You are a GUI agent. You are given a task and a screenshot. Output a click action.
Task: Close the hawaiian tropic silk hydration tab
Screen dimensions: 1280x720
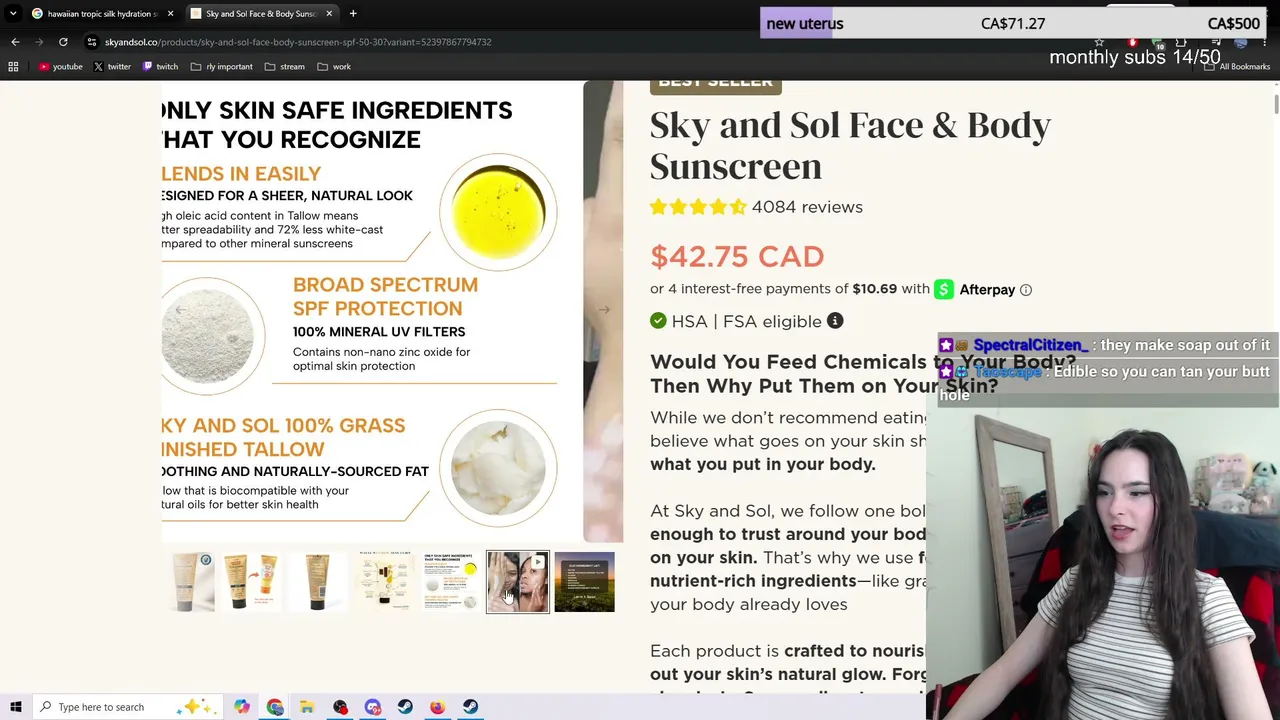[x=170, y=14]
